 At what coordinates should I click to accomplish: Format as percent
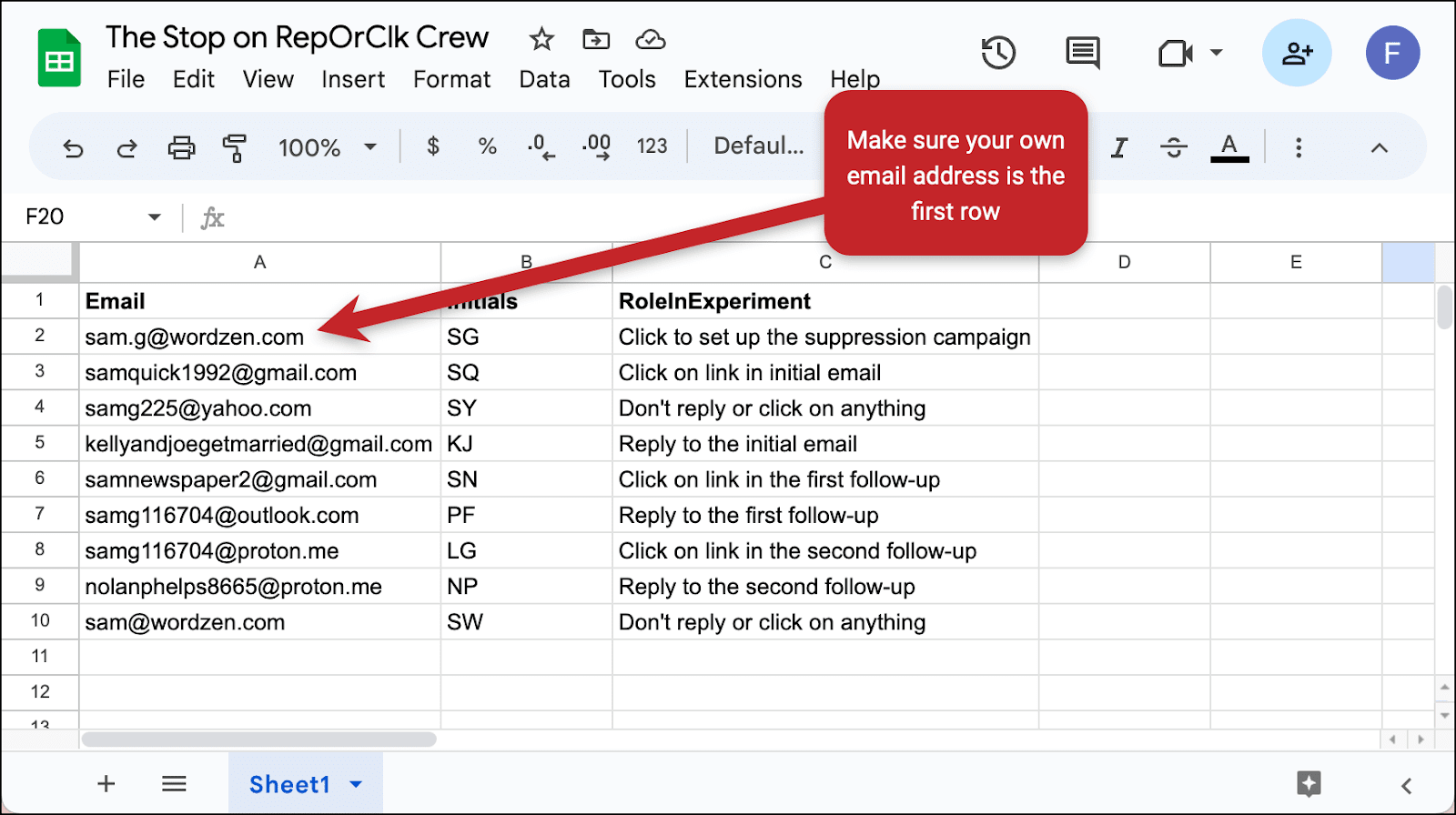click(488, 146)
